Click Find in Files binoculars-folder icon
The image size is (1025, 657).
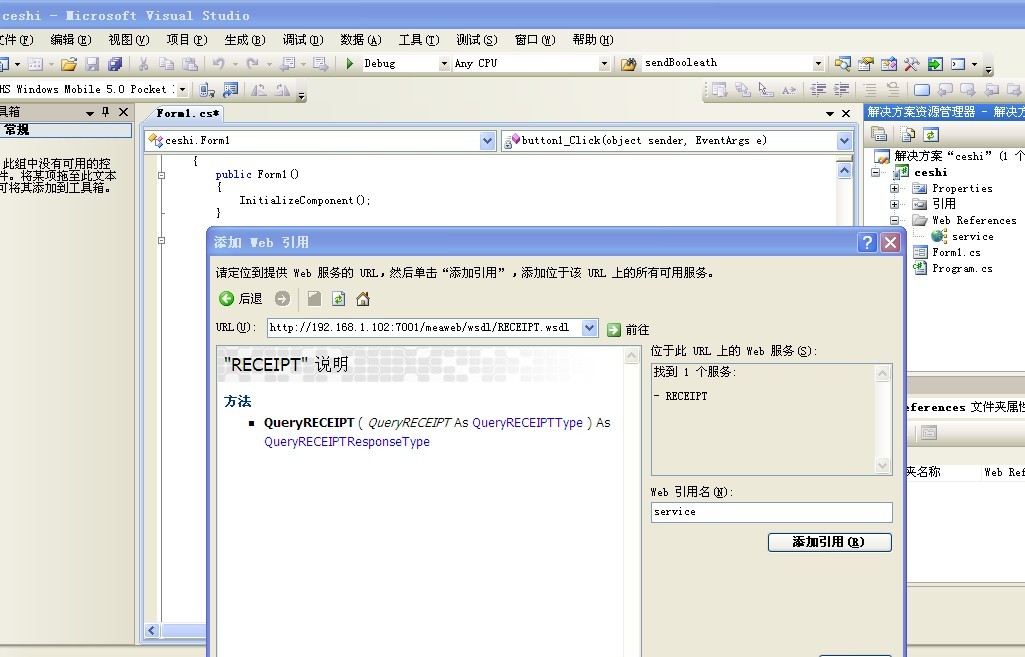click(x=628, y=63)
